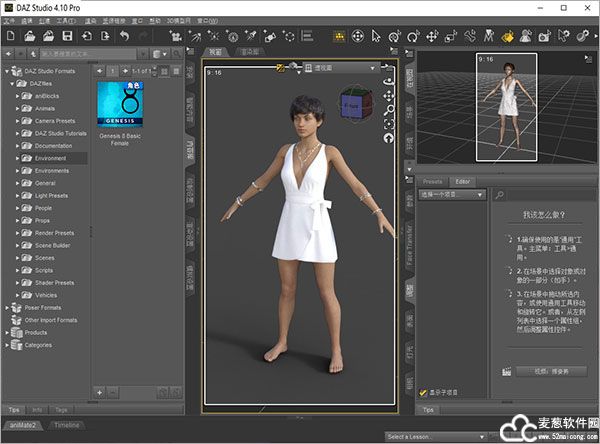Viewport: 600px width, 444px height.
Task: Click the frame/zoom magnifier icon in viewport controls
Action: click(388, 110)
